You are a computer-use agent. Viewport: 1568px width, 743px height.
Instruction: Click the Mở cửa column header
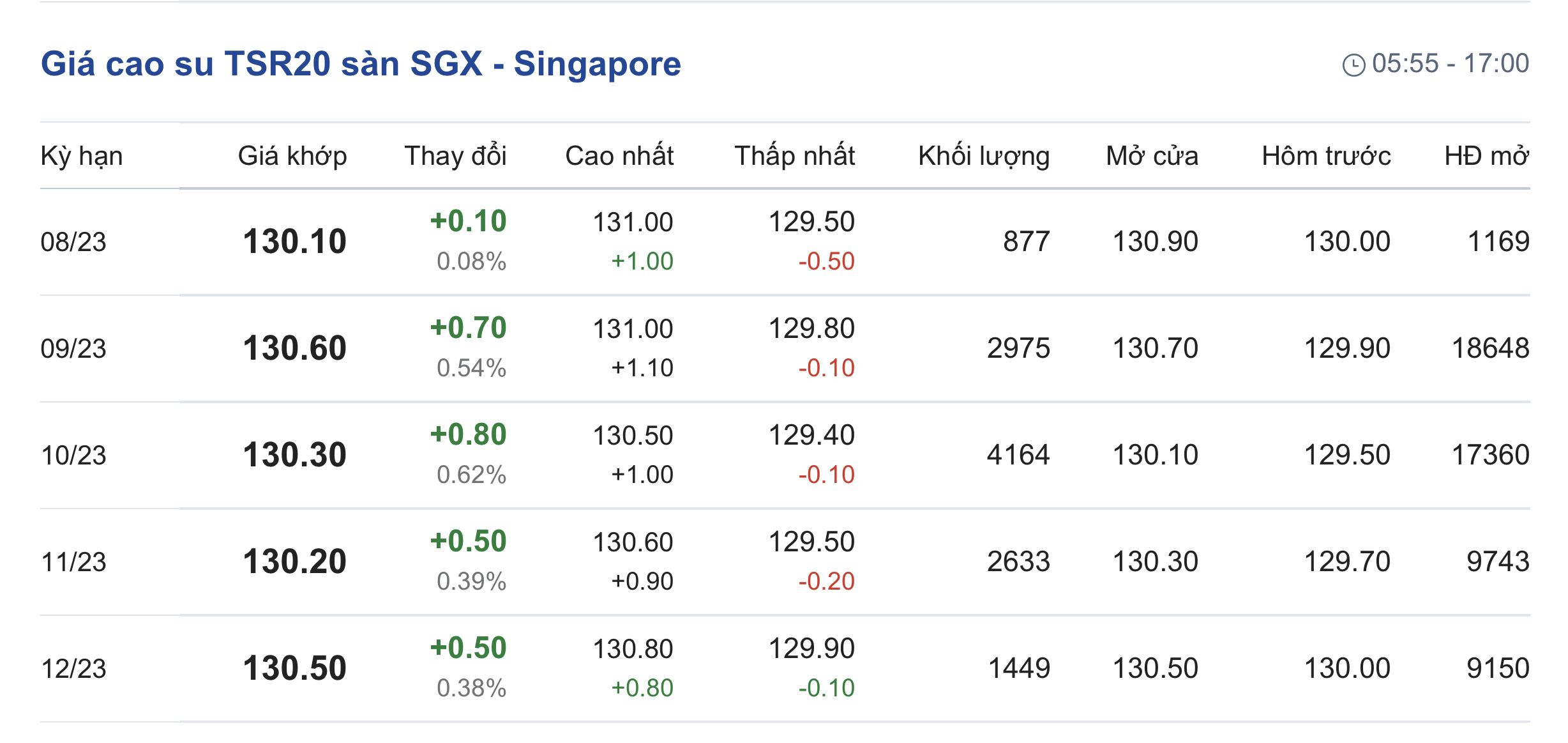pos(1152,156)
